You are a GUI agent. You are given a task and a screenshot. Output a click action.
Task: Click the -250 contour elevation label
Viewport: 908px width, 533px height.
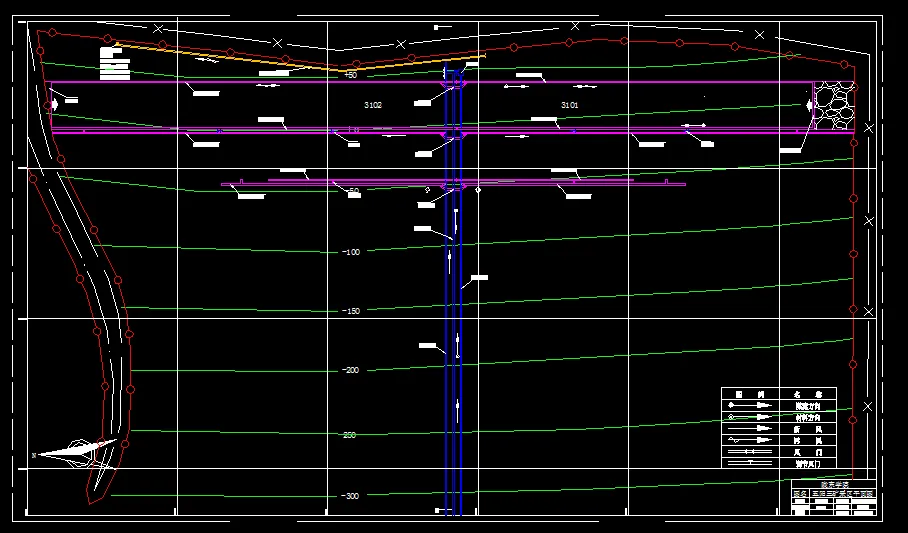tap(349, 435)
